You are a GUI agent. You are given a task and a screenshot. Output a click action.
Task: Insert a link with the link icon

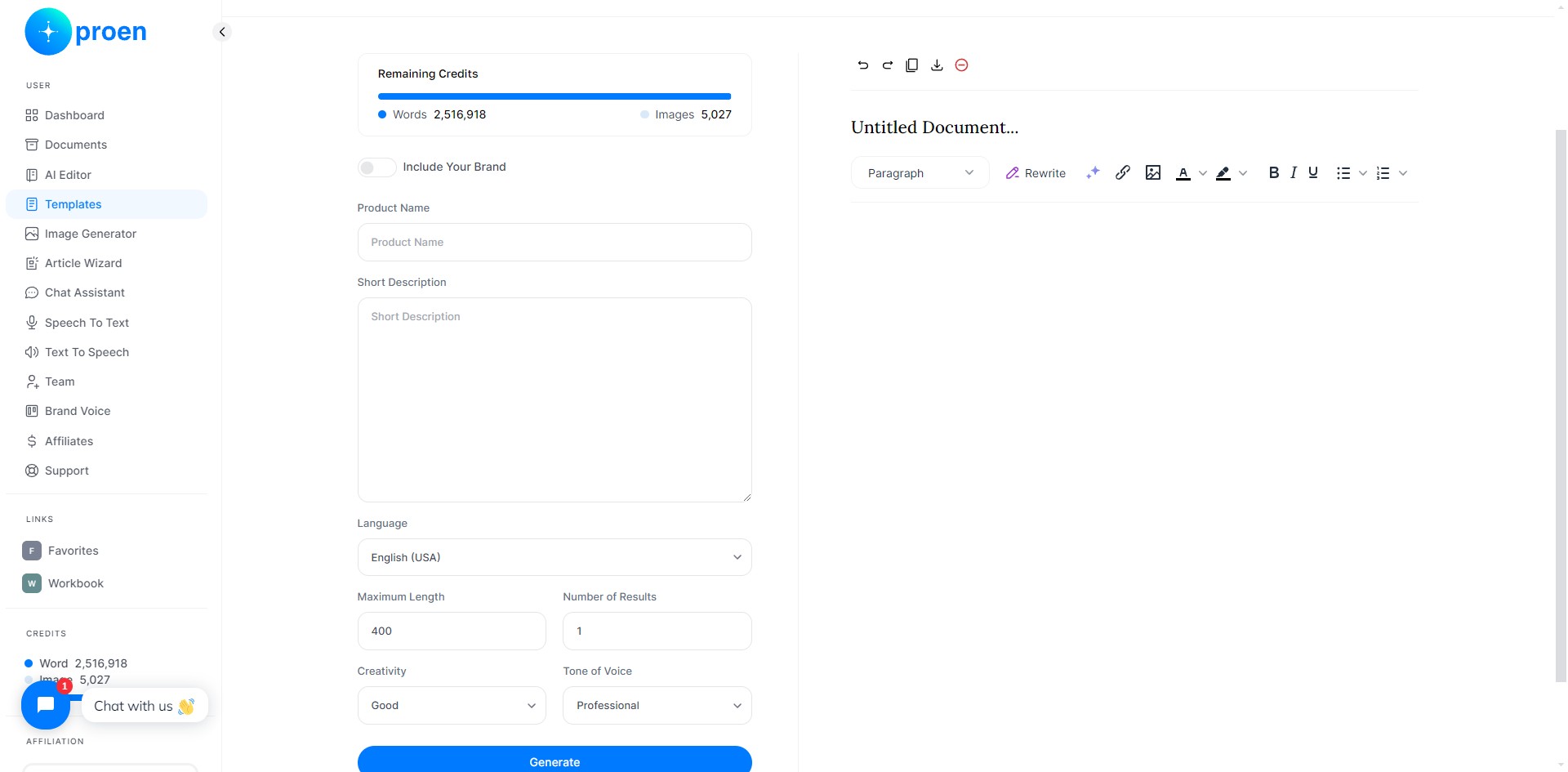pyautogui.click(x=1123, y=172)
